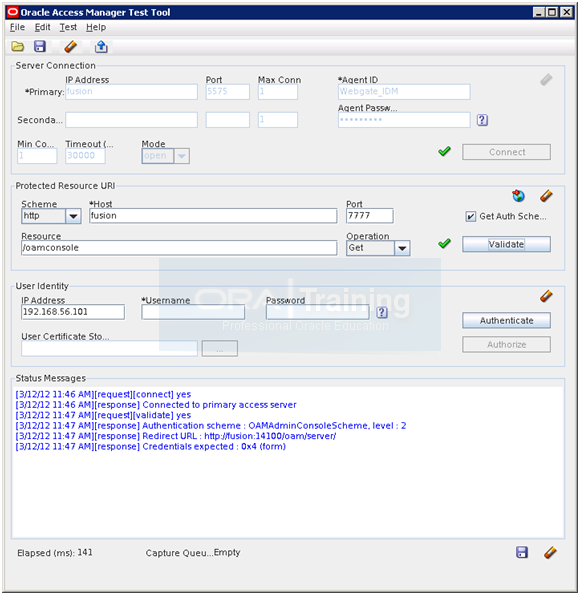580x595 pixels.
Task: Click the Authenticate button
Action: (x=506, y=320)
